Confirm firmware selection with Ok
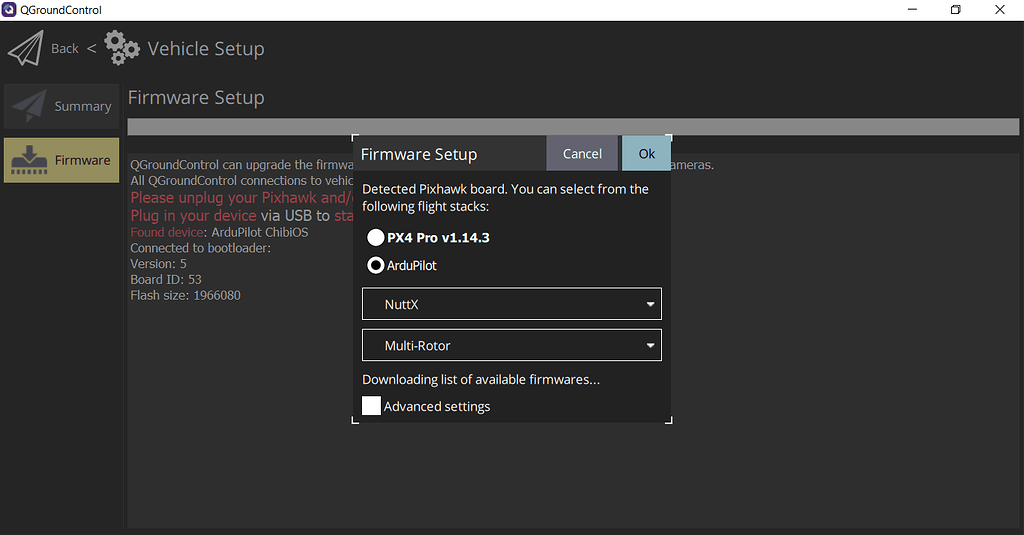 tap(647, 154)
